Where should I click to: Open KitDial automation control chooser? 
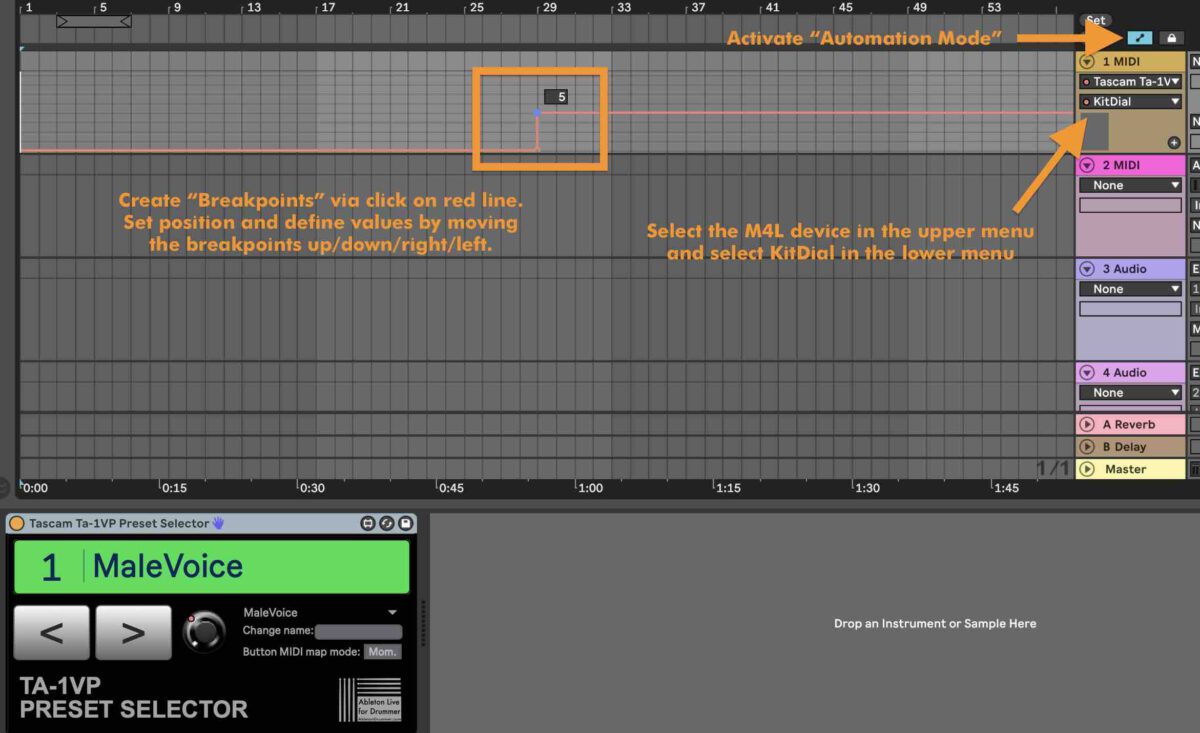click(x=1131, y=102)
